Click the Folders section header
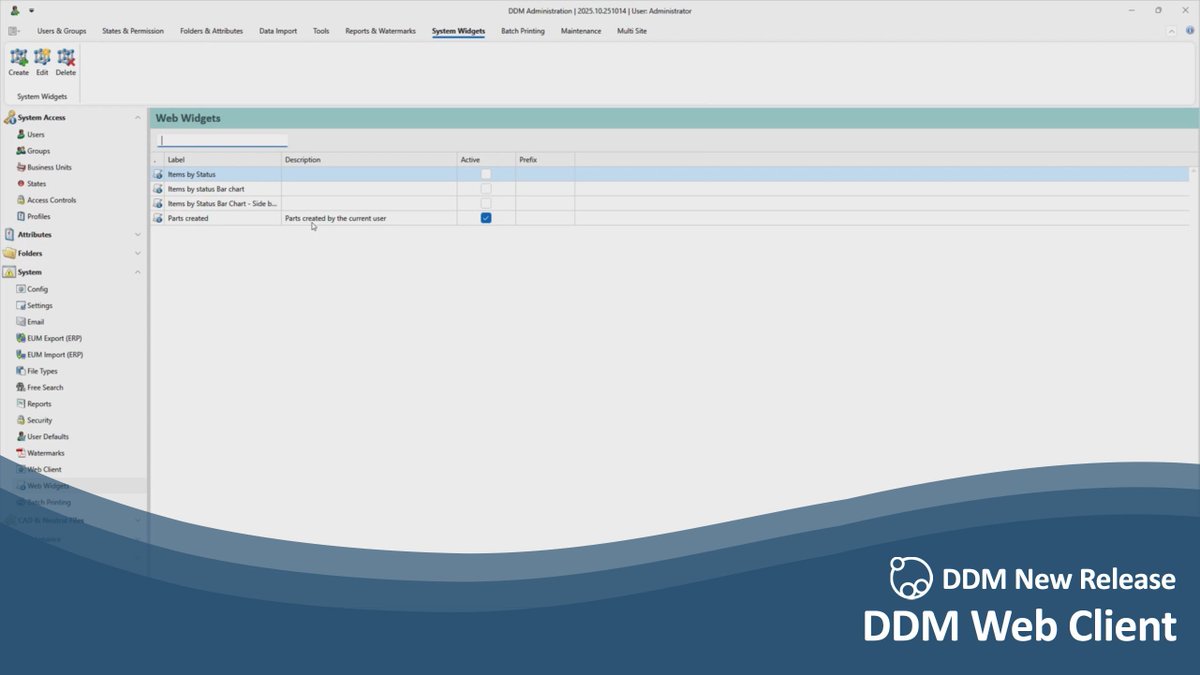 [x=74, y=253]
